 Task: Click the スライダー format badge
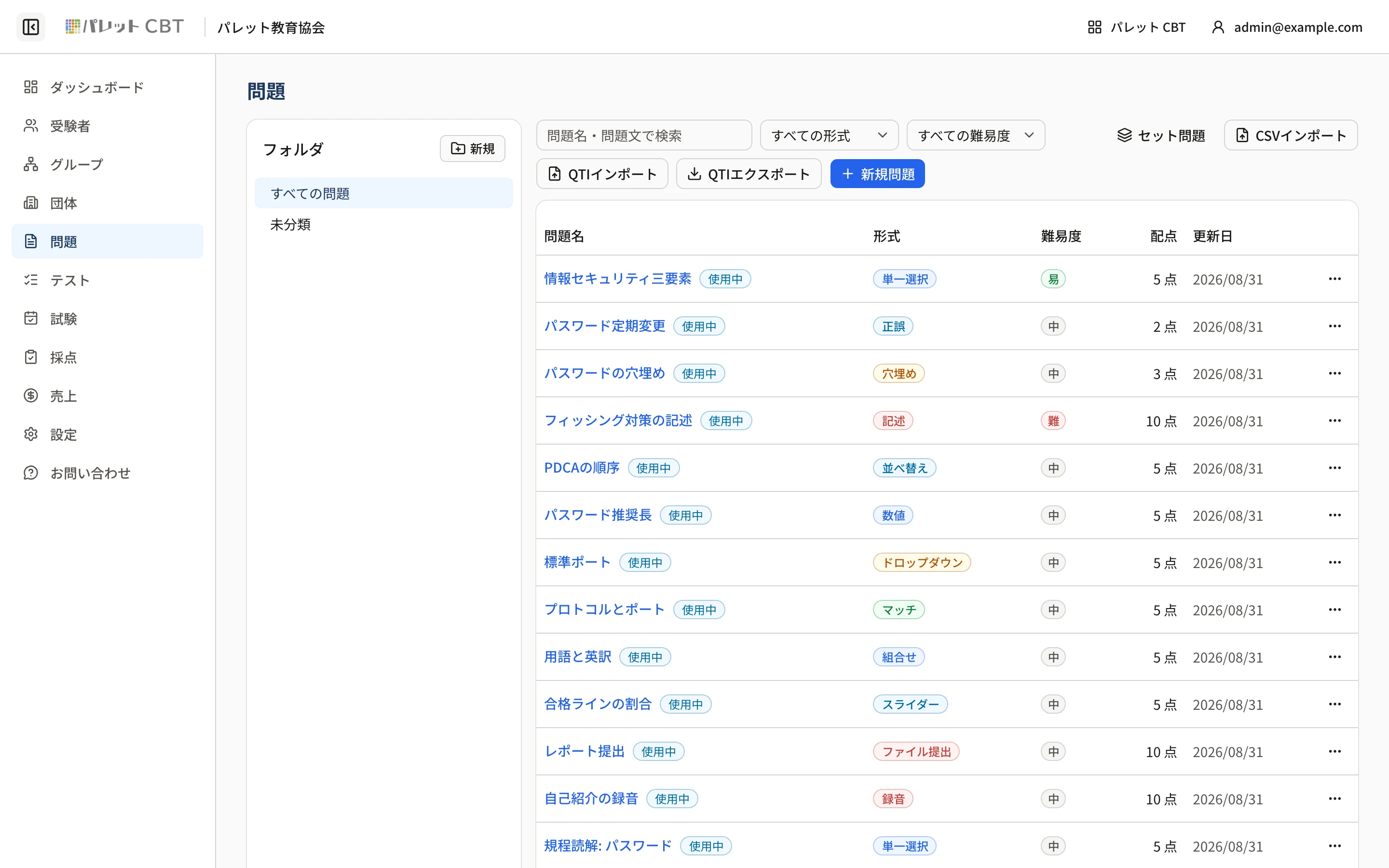(x=910, y=704)
